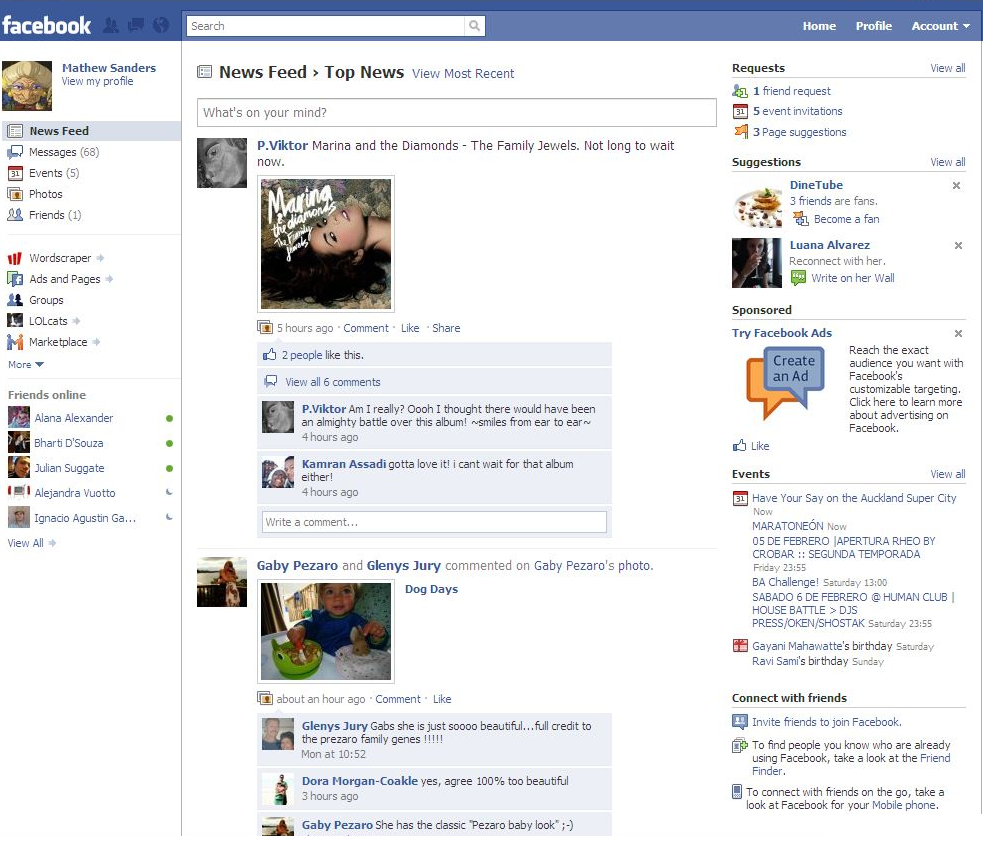Image resolution: width=983 pixels, height=847 pixels.
Task: Open Wordscraper app from sidebar
Action: [x=59, y=258]
